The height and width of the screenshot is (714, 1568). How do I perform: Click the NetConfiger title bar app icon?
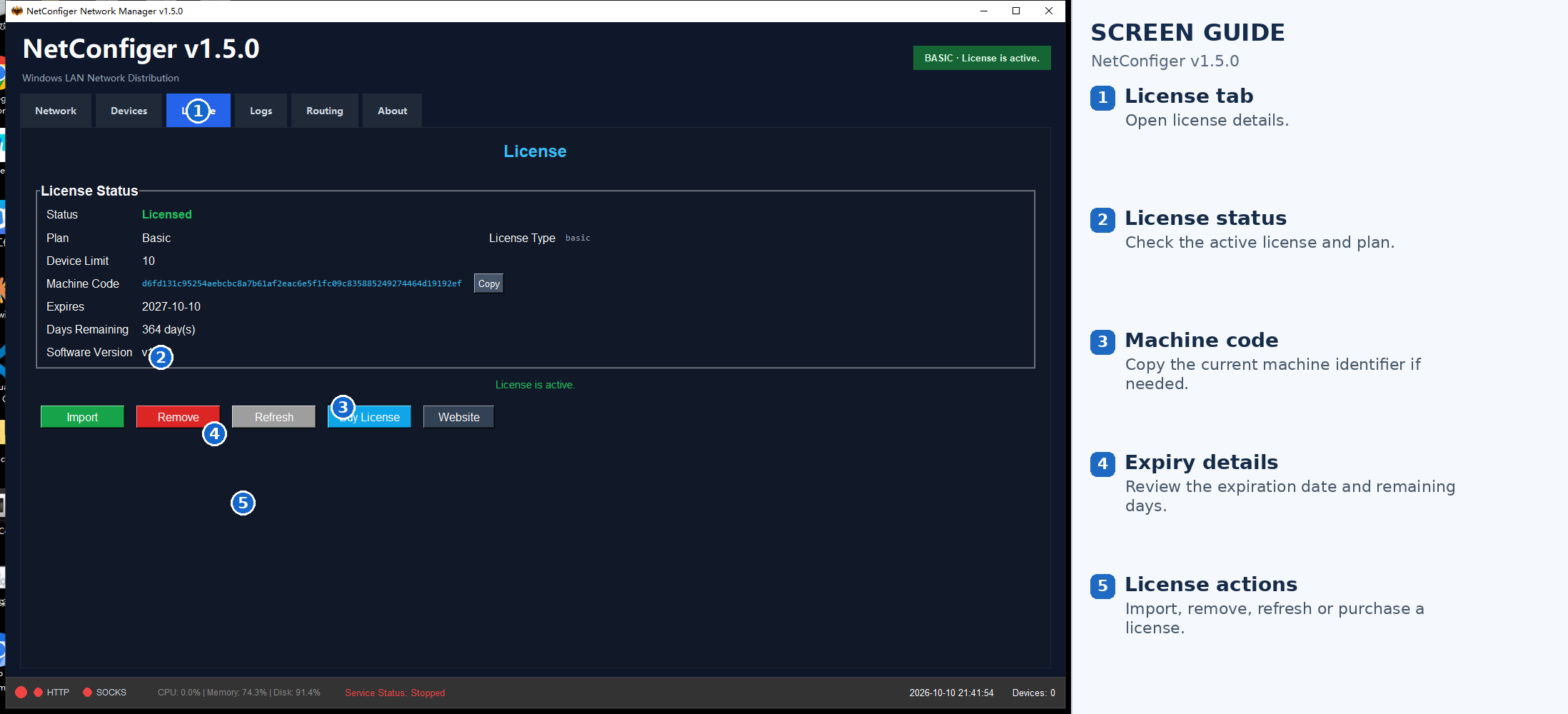(17, 11)
